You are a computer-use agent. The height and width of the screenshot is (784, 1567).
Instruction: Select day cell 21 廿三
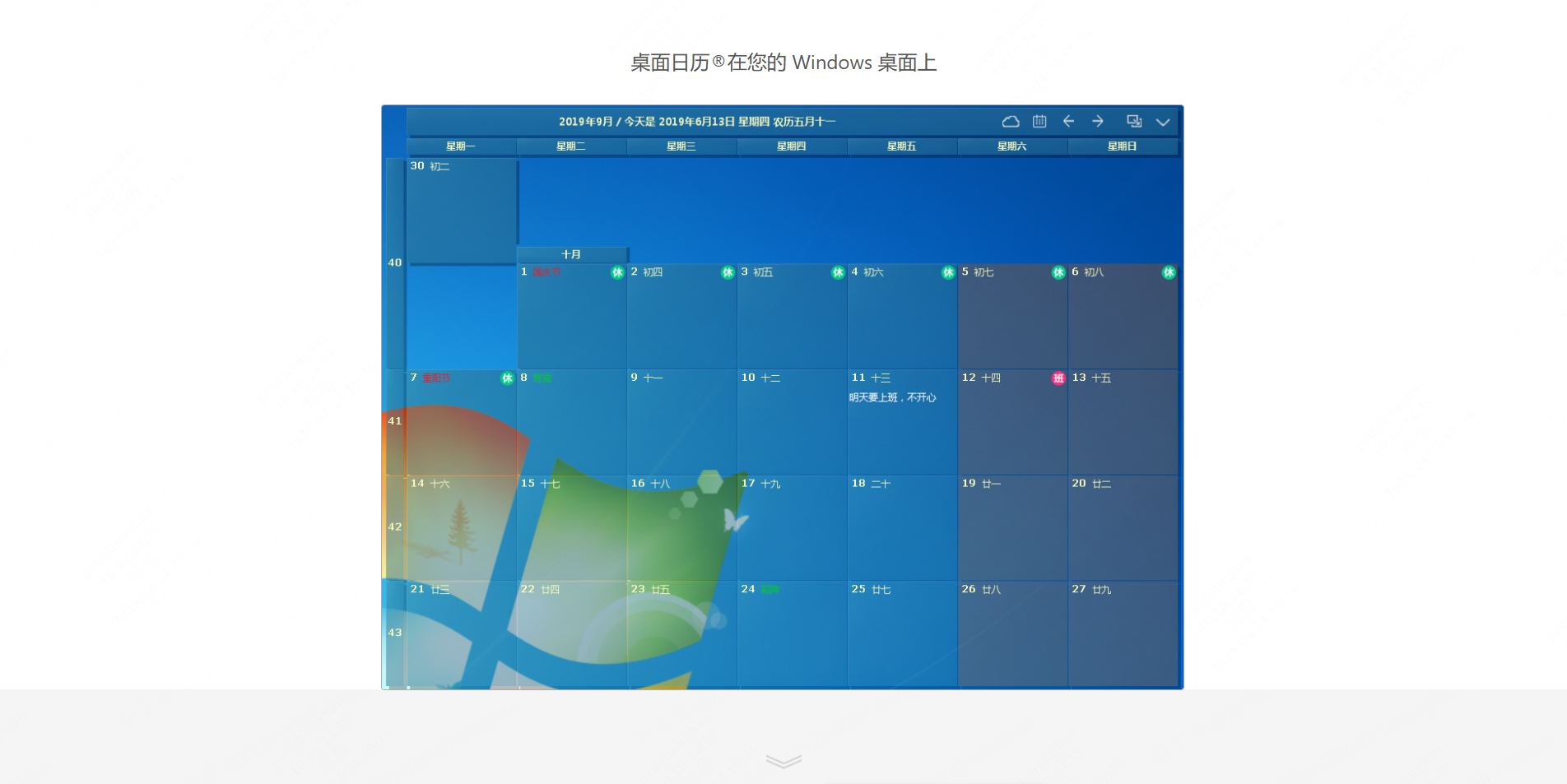tap(462, 634)
